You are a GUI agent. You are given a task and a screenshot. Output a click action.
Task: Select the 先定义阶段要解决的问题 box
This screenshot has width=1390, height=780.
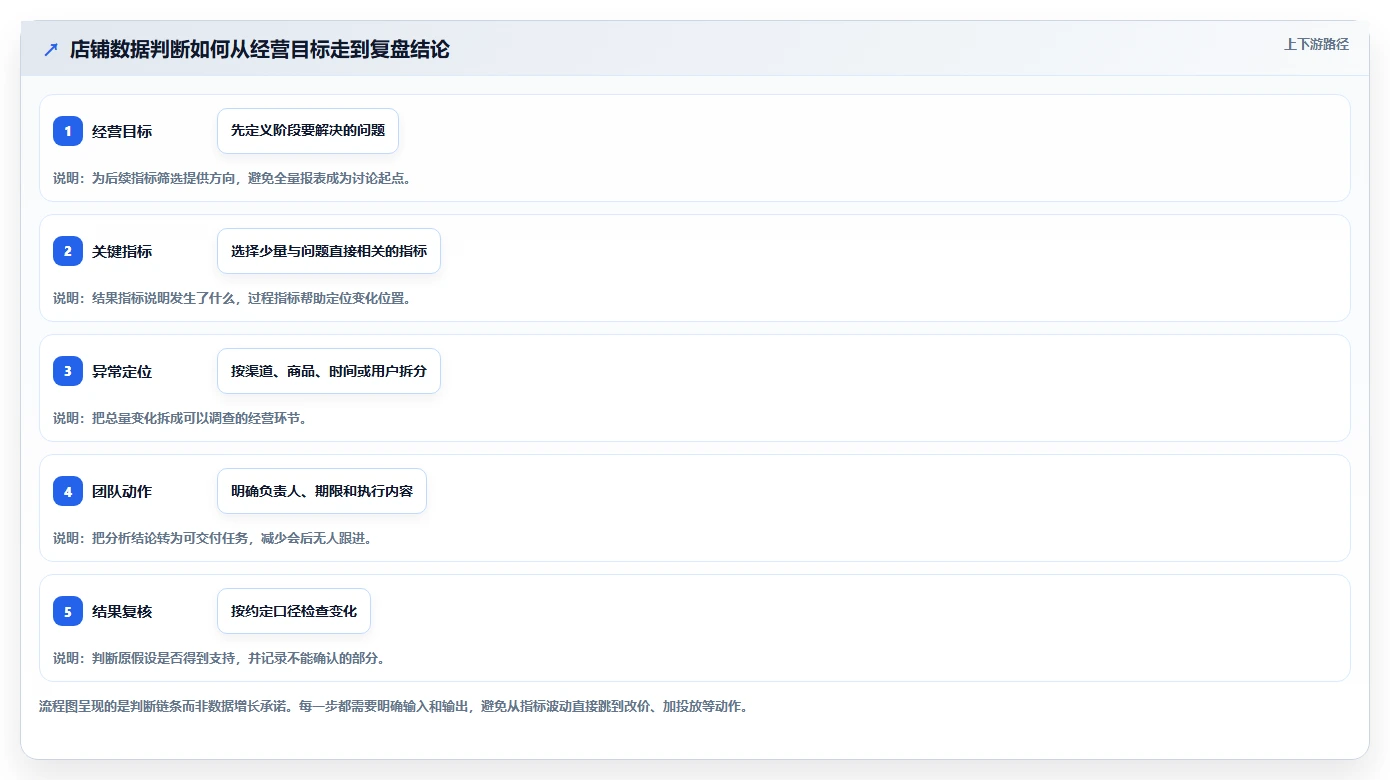(308, 131)
